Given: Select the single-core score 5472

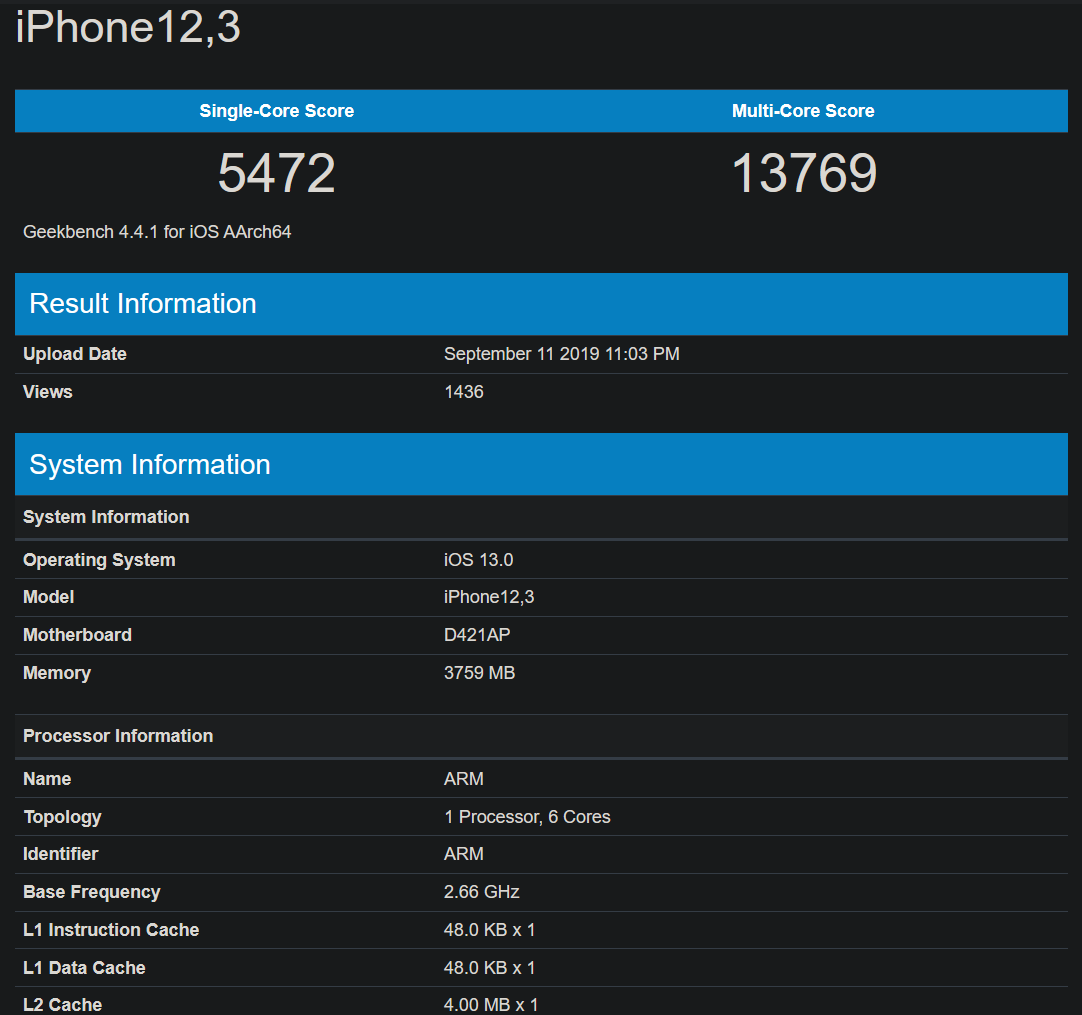Looking at the screenshot, I should click(x=277, y=173).
